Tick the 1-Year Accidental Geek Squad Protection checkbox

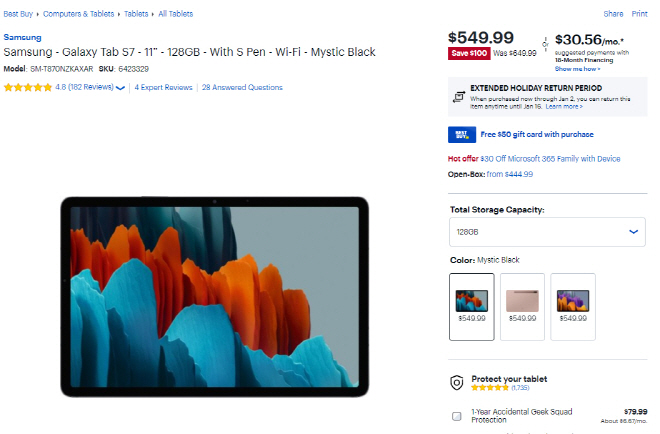[x=456, y=416]
